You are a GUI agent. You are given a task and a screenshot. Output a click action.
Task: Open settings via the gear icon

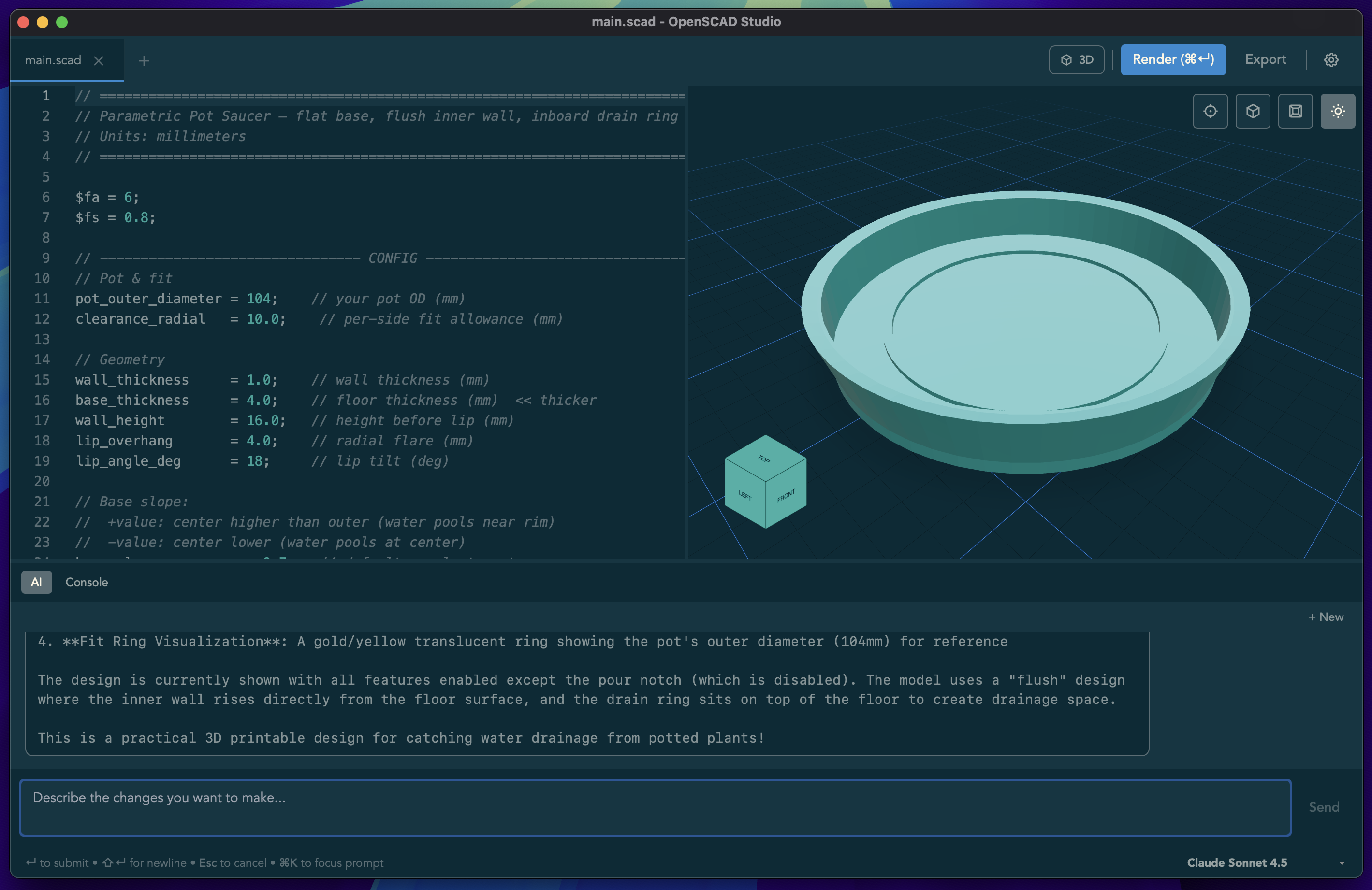click(1331, 59)
